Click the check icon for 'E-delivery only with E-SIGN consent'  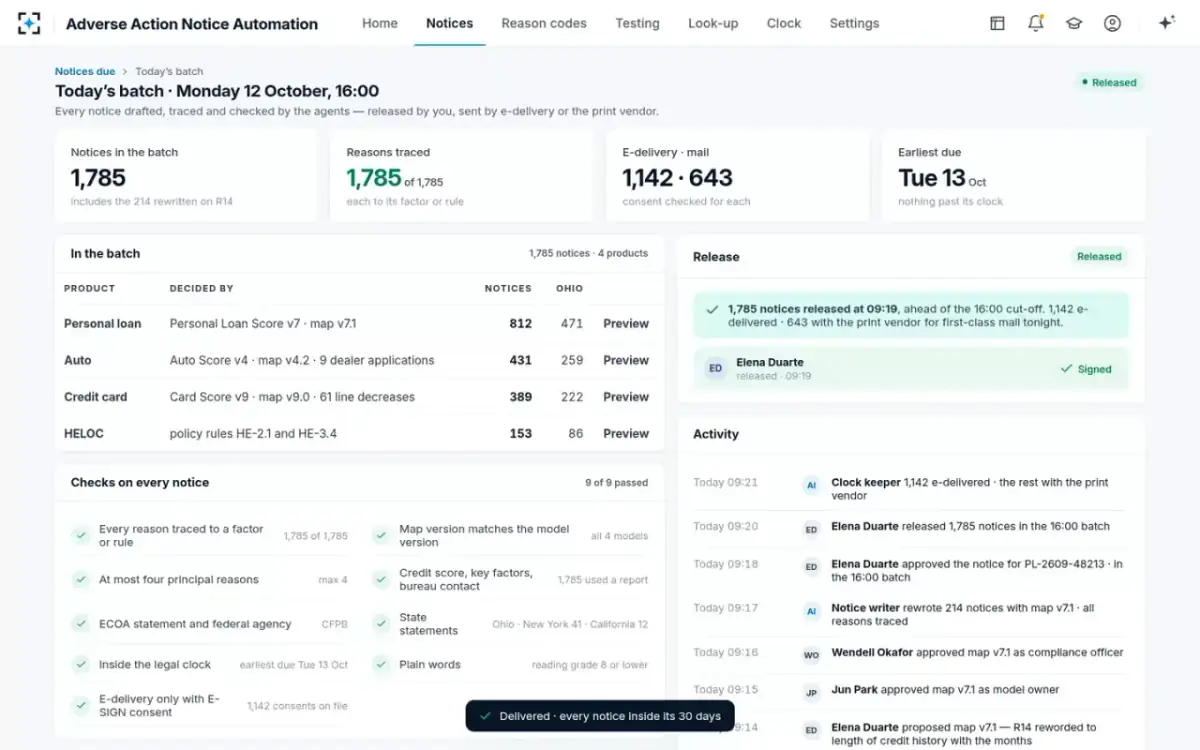[x=80, y=706]
